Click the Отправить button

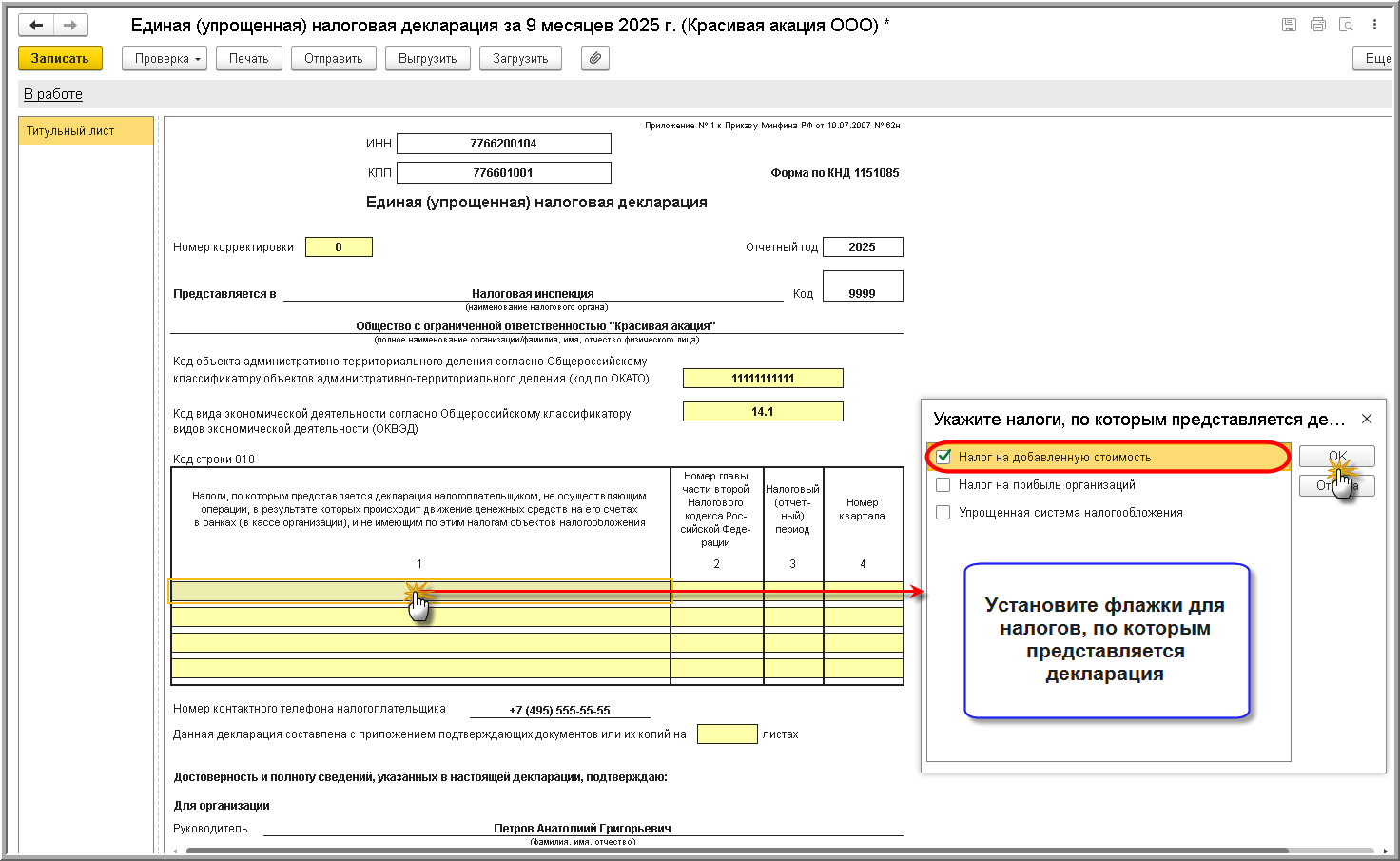pyautogui.click(x=333, y=58)
